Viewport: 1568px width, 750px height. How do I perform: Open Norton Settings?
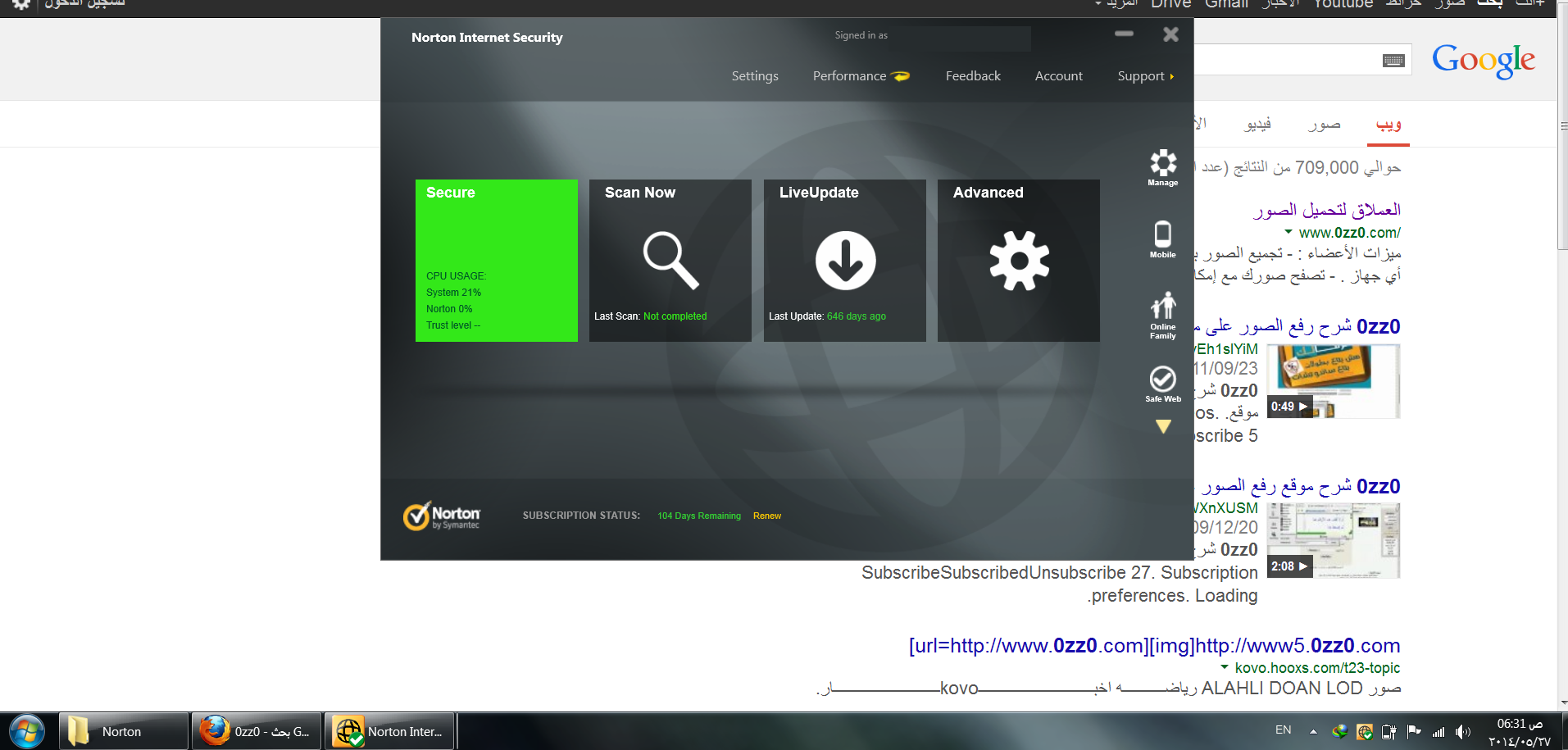tap(755, 76)
